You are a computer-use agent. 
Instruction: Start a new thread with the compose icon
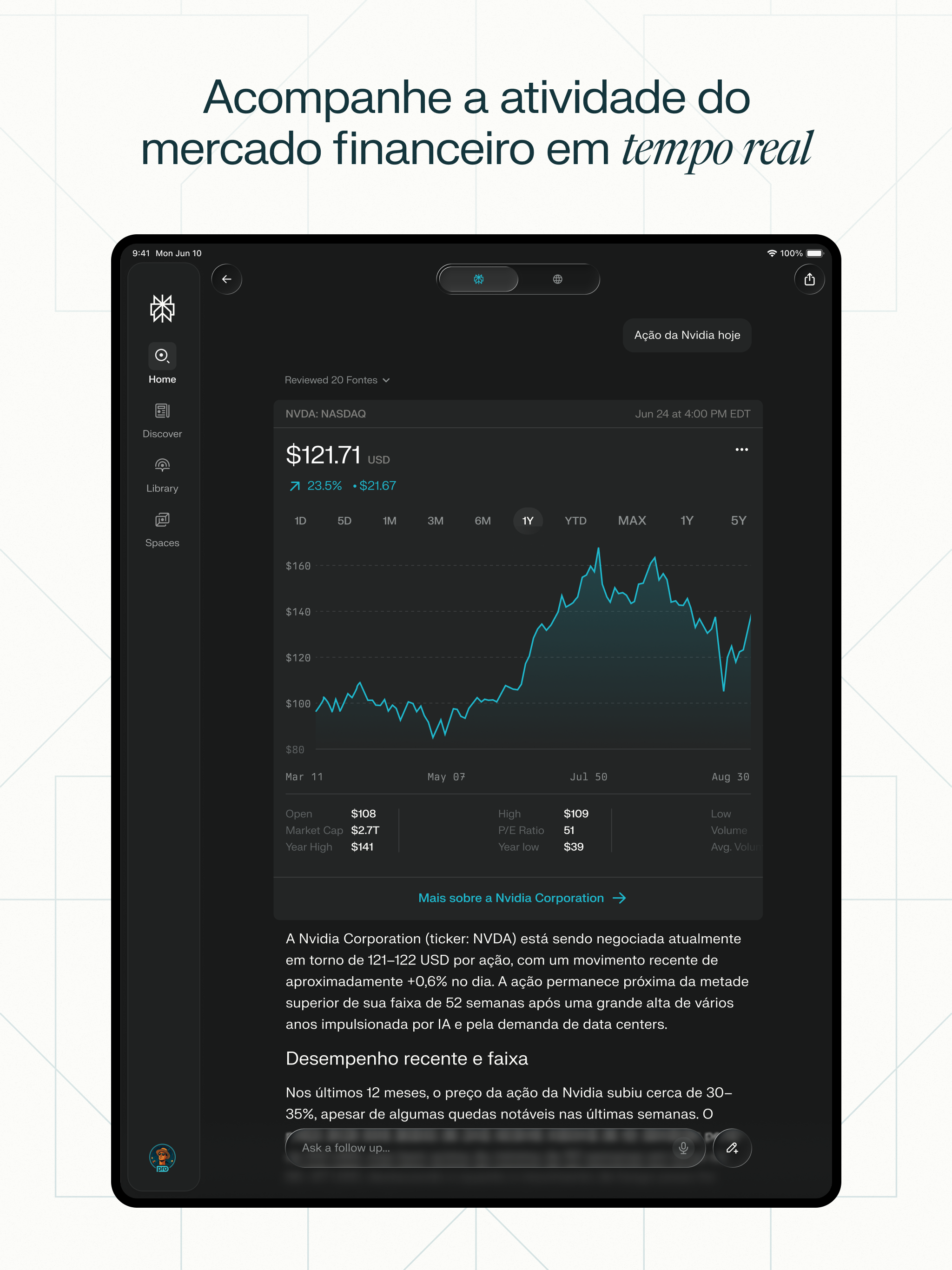pos(732,1148)
